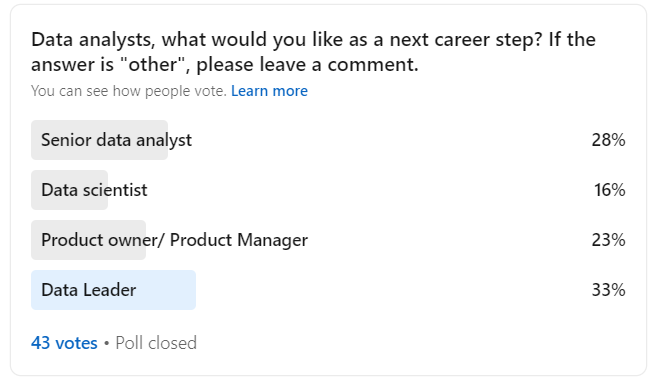653x385 pixels.
Task: Click the blue Data Leader result bar fill
Action: [113, 290]
